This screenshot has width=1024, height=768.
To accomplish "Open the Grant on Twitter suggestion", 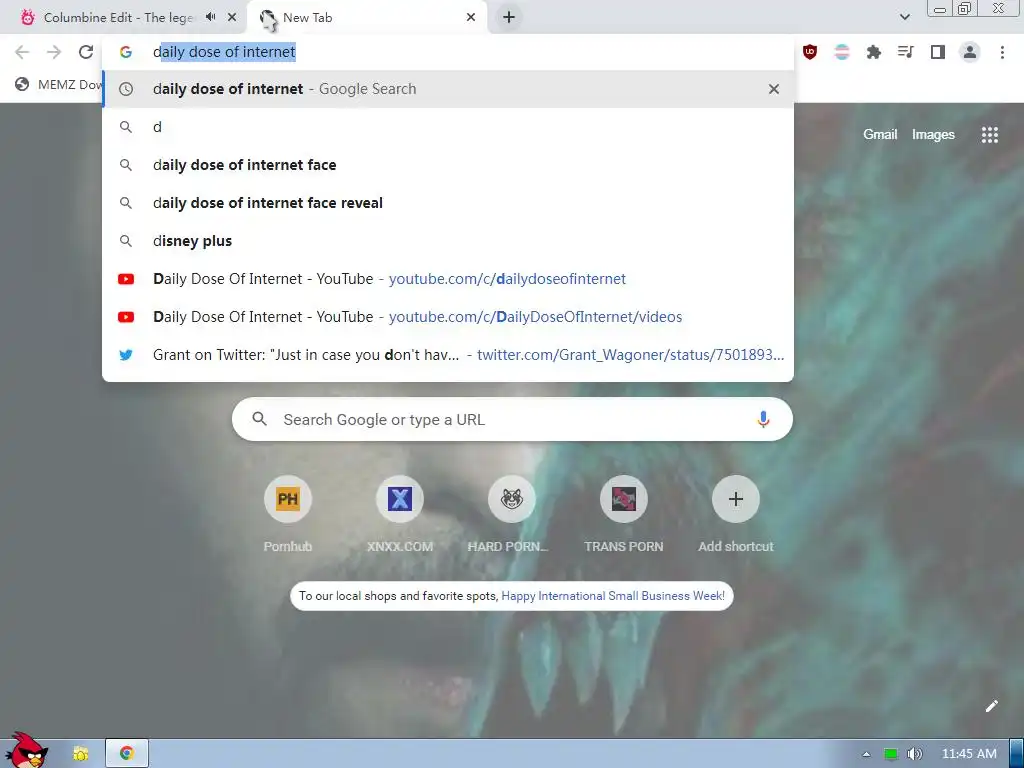I will [x=448, y=355].
